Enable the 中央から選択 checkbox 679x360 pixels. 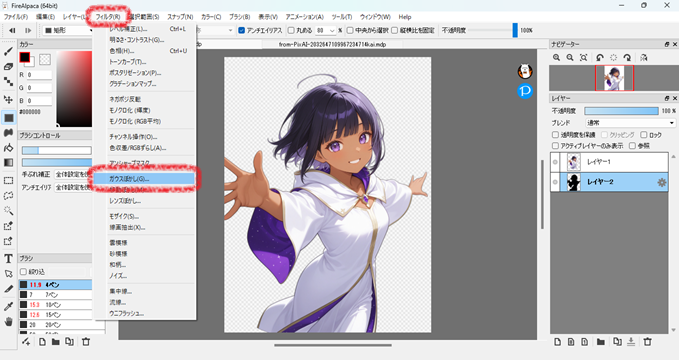350,30
